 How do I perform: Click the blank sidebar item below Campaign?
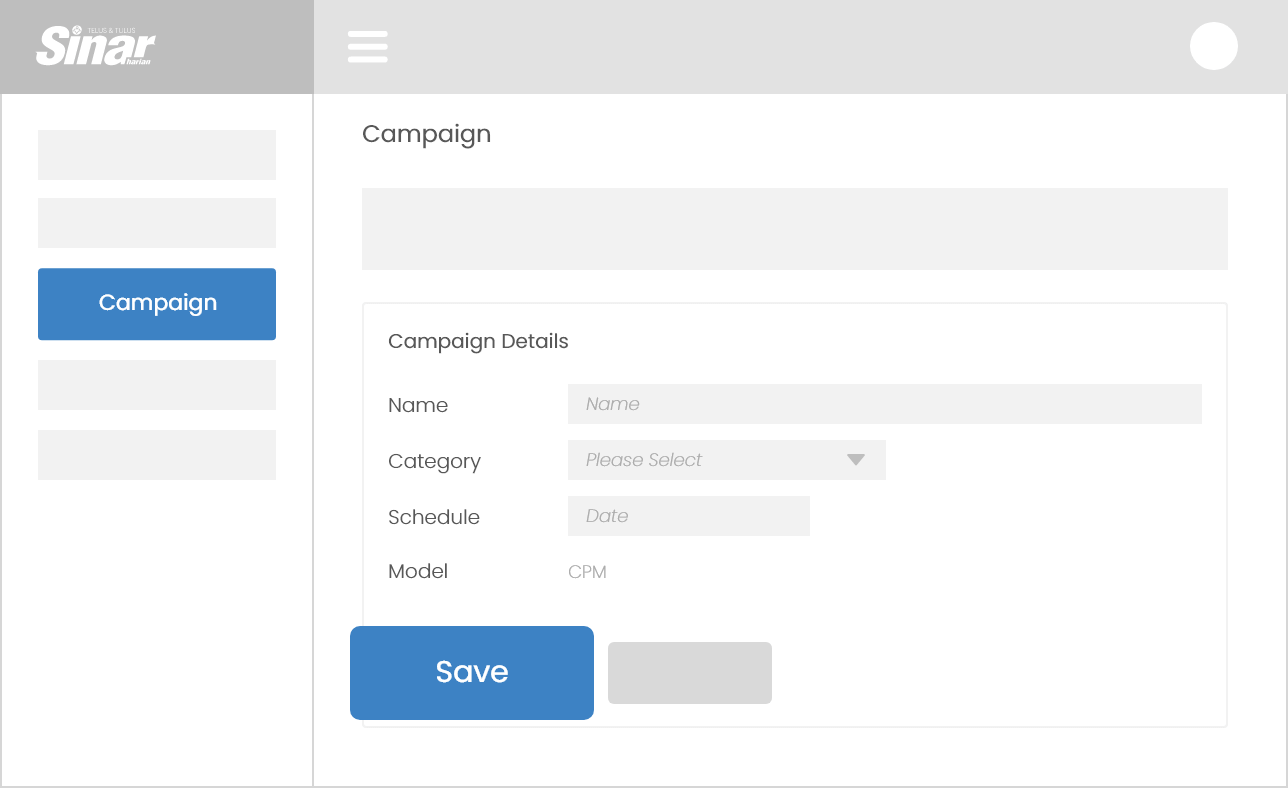point(157,385)
